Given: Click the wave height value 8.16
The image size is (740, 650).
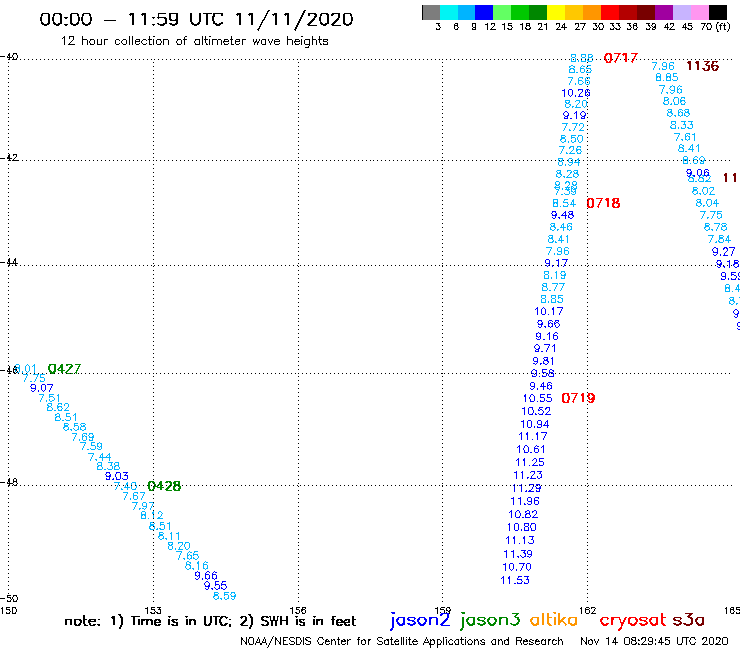Looking at the screenshot, I should (x=196, y=566).
